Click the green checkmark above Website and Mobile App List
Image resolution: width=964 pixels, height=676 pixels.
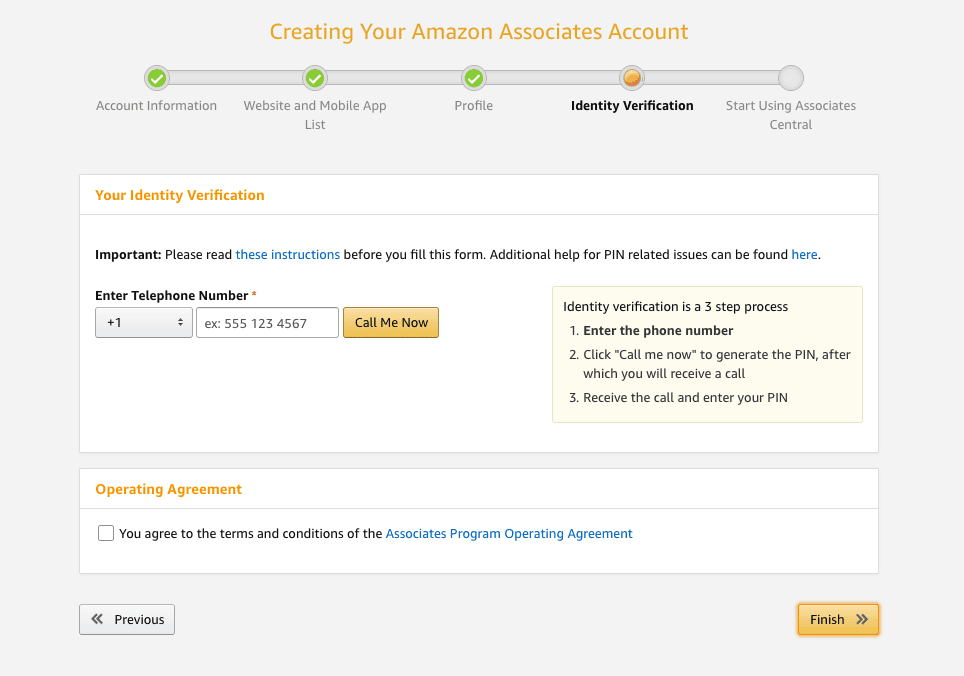pos(315,78)
